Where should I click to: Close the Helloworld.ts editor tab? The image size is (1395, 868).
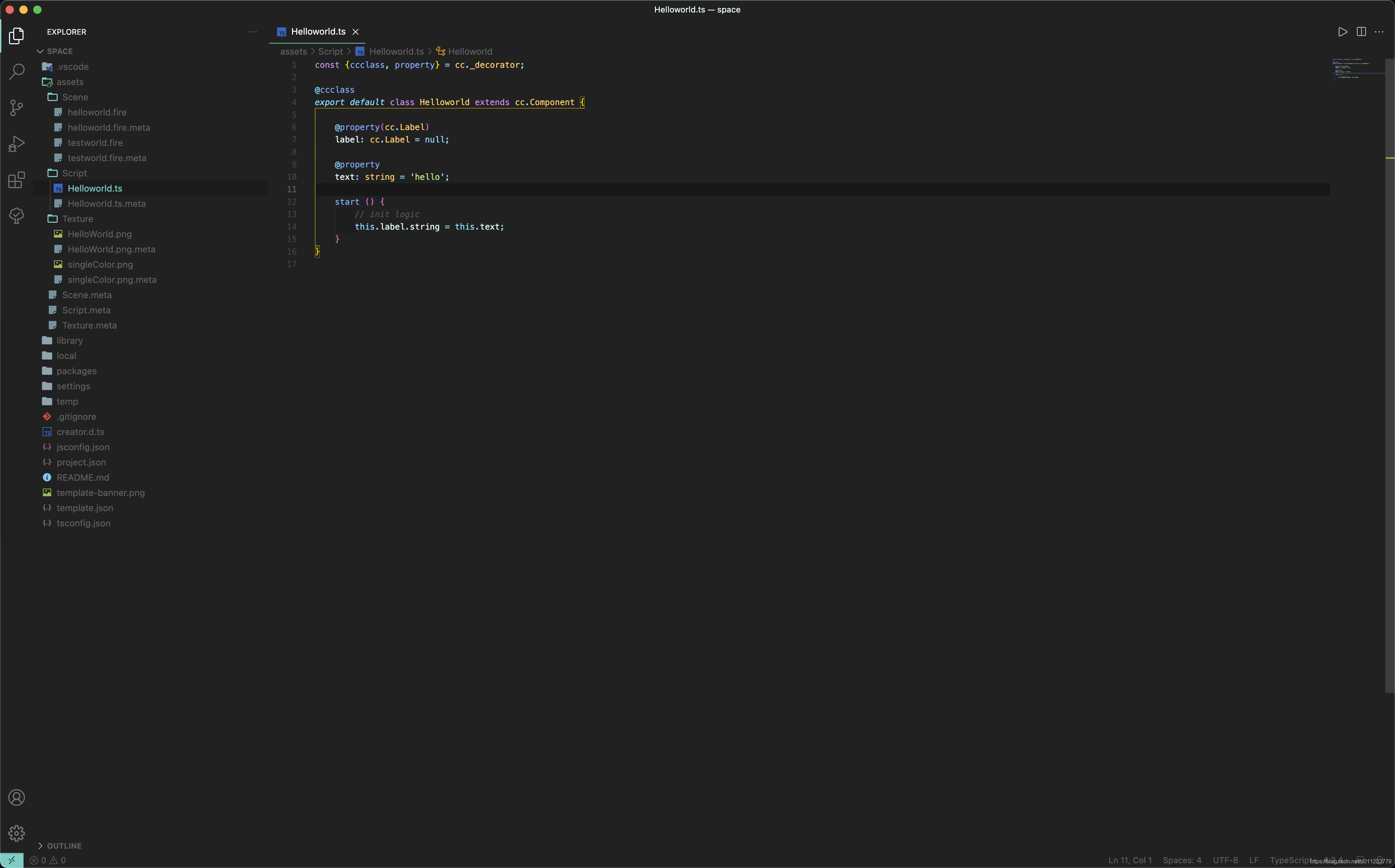[356, 31]
